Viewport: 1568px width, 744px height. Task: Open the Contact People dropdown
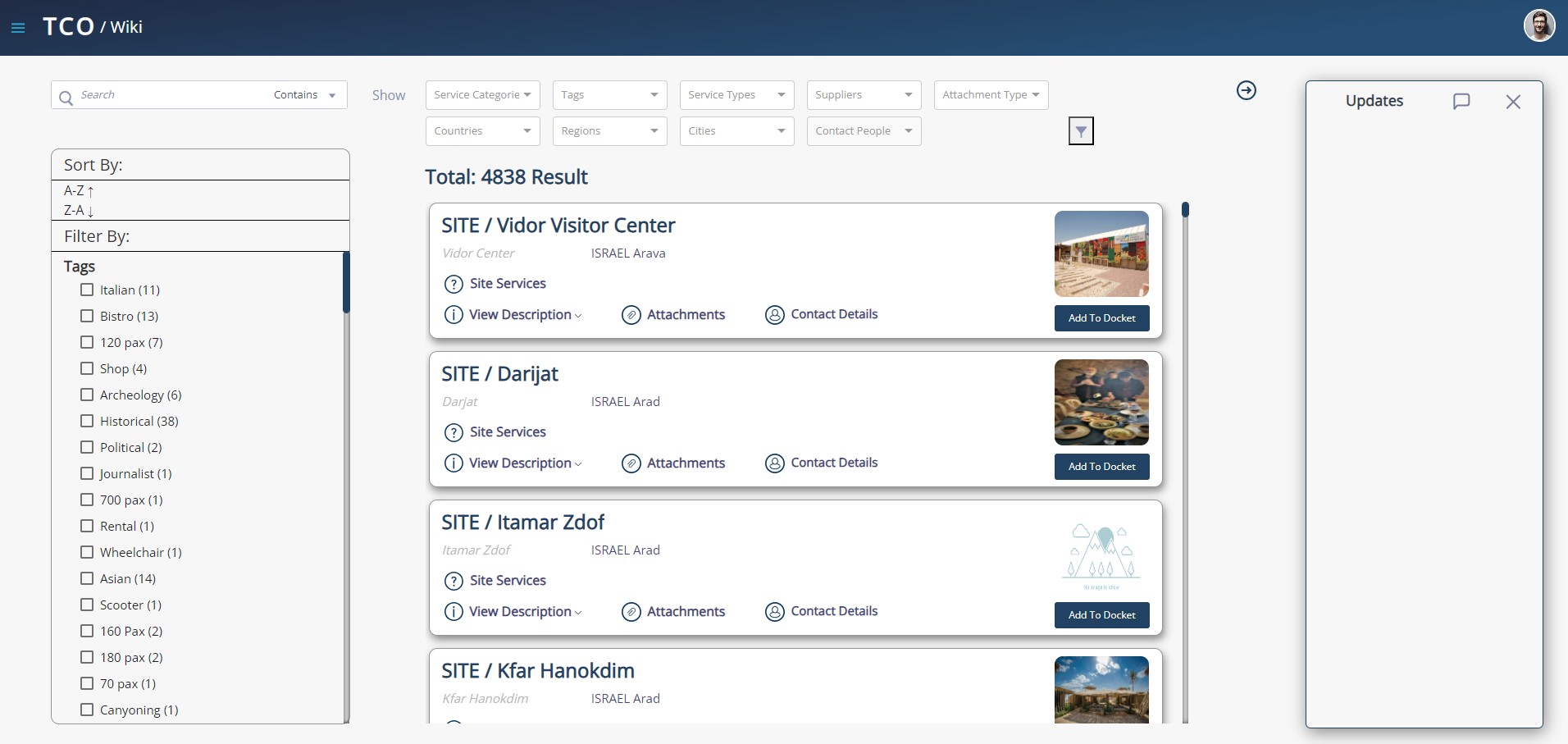tap(864, 131)
